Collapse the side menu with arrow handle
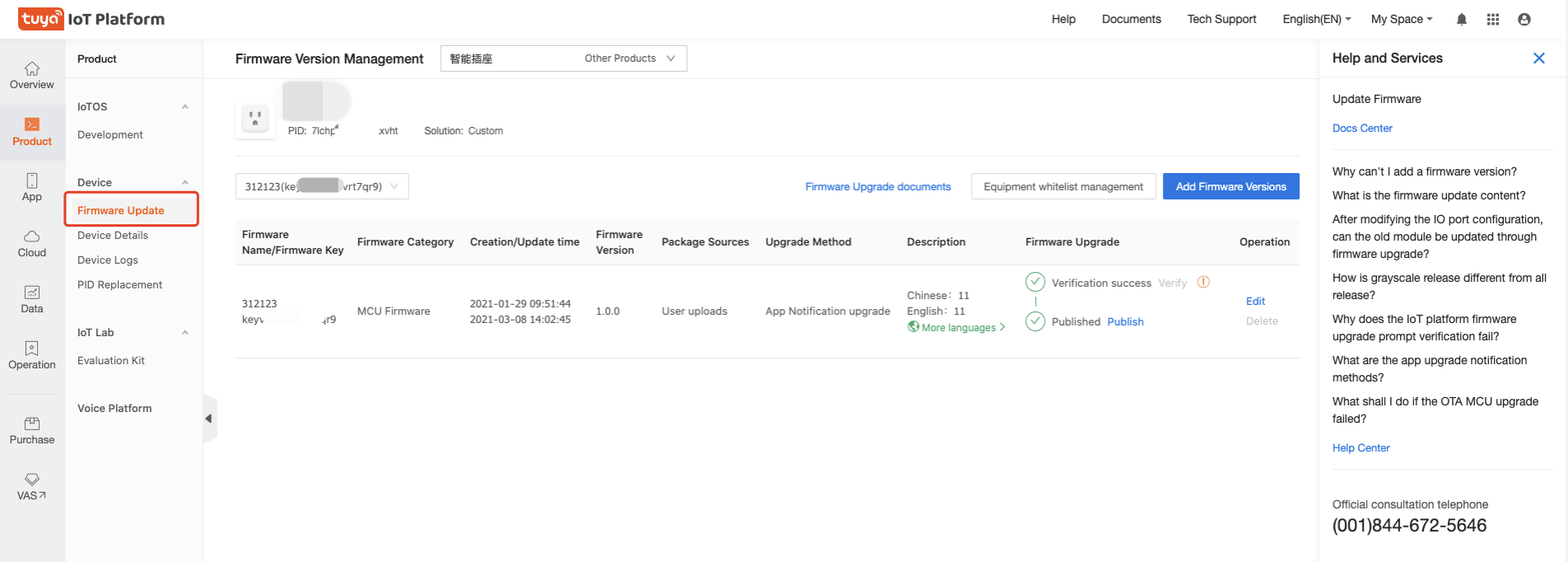The width and height of the screenshot is (1568, 562). [x=209, y=419]
